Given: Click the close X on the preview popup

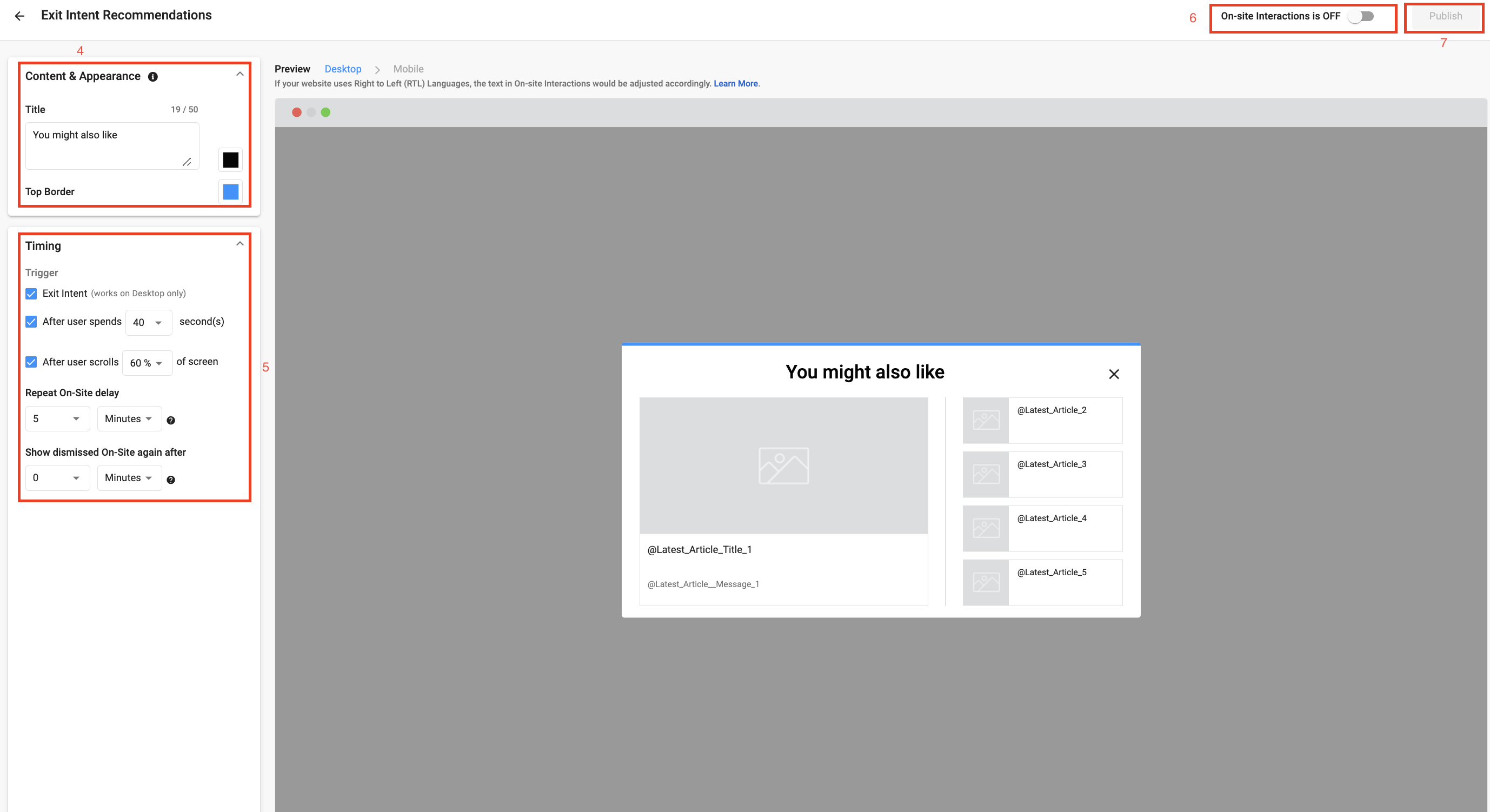Looking at the screenshot, I should [1115, 374].
